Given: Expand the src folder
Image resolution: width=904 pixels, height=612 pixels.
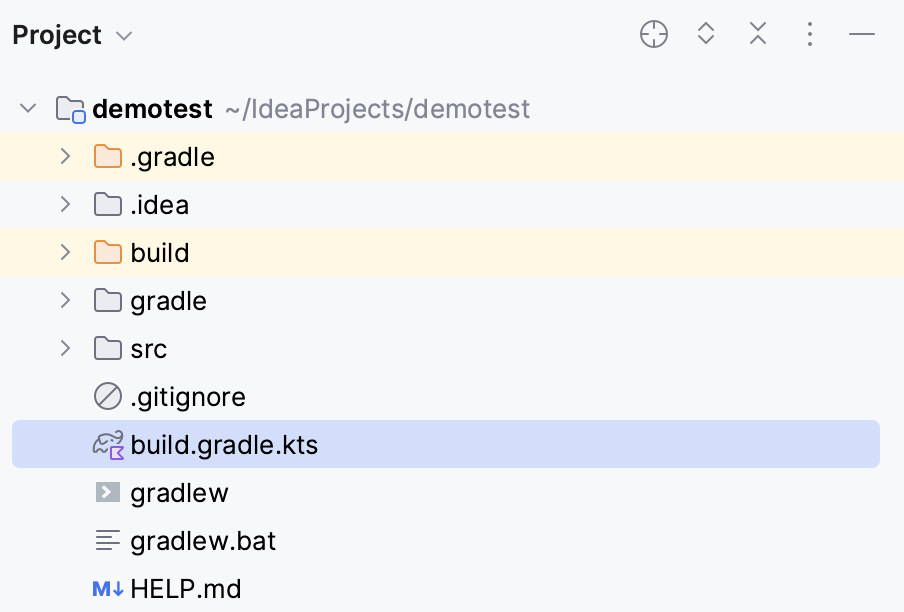Looking at the screenshot, I should tap(65, 349).
